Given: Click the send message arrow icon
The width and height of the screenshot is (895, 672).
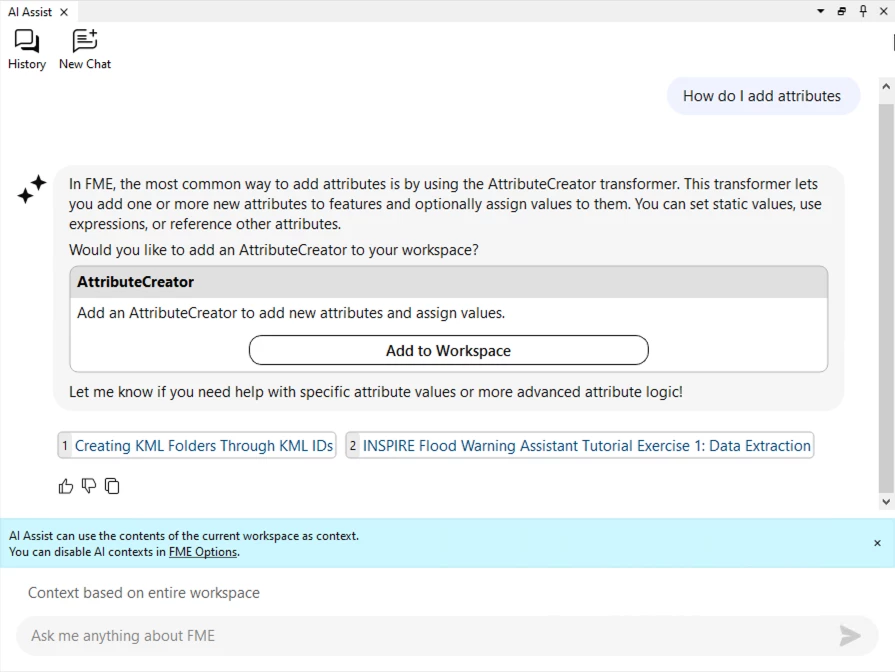Looking at the screenshot, I should coord(850,636).
